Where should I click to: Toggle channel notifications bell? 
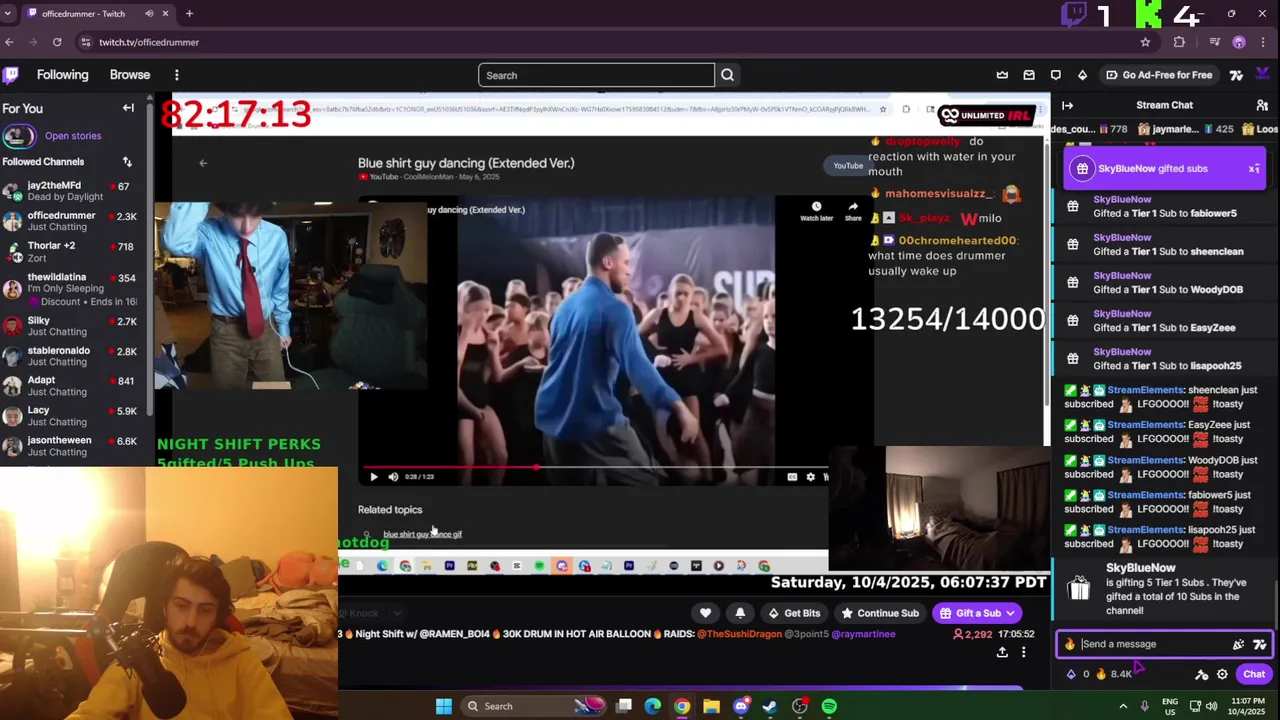click(740, 613)
